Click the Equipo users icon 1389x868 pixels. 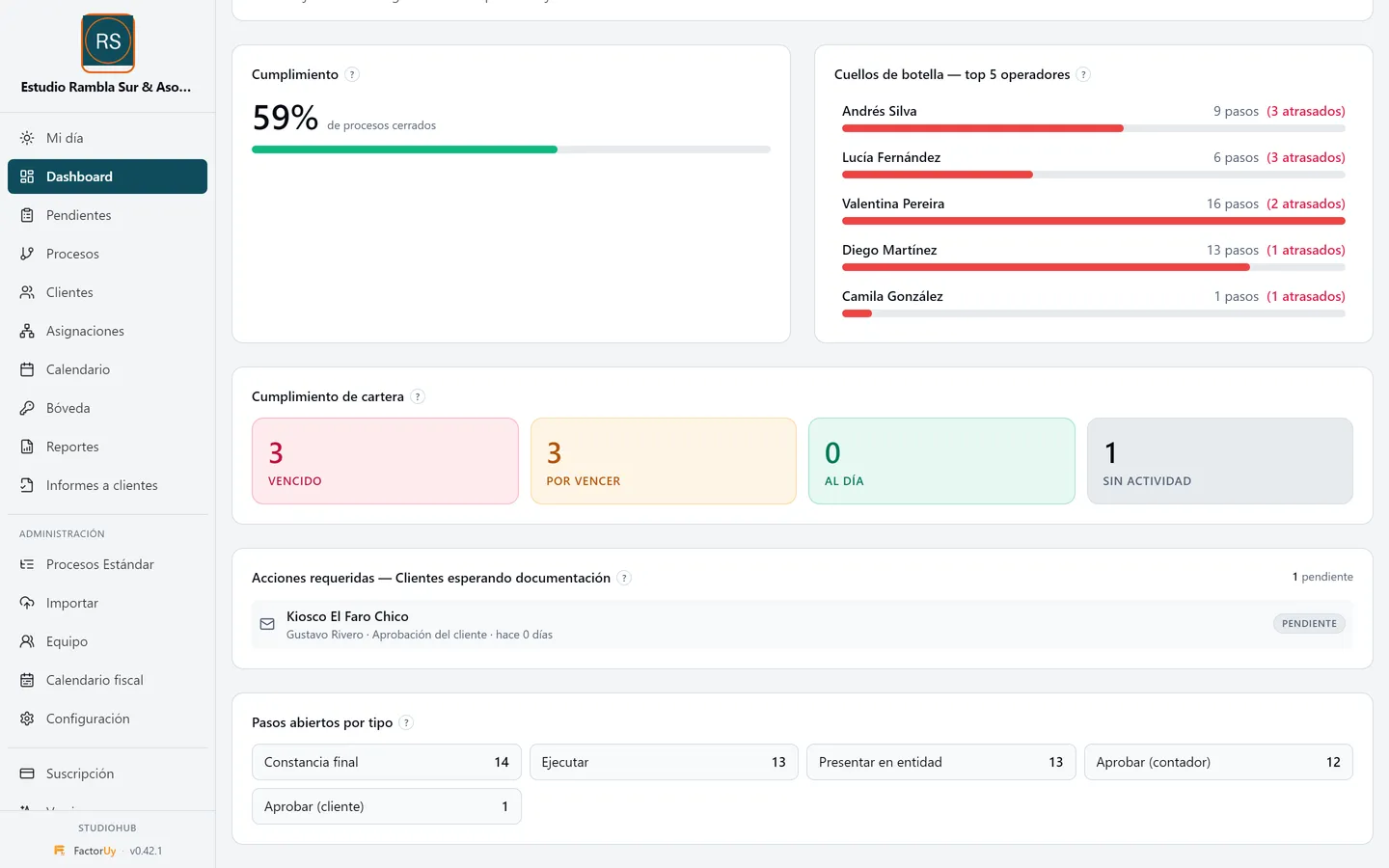point(27,641)
